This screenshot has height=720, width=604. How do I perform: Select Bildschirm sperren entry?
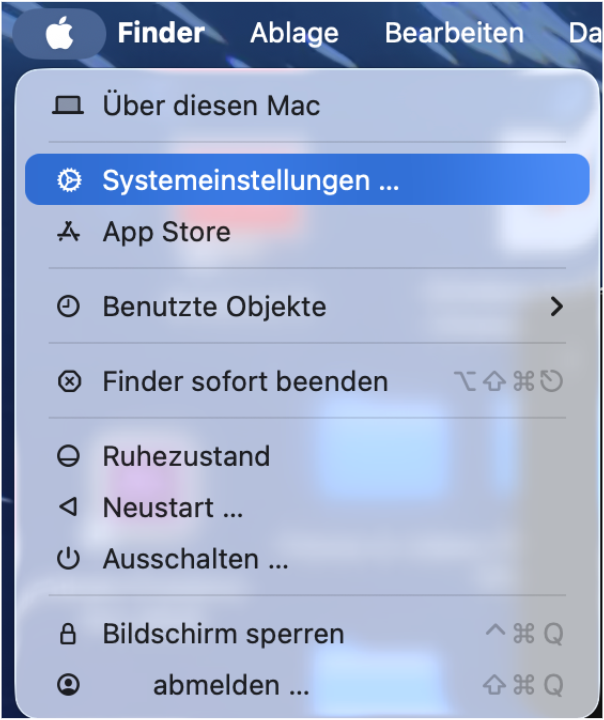point(223,634)
